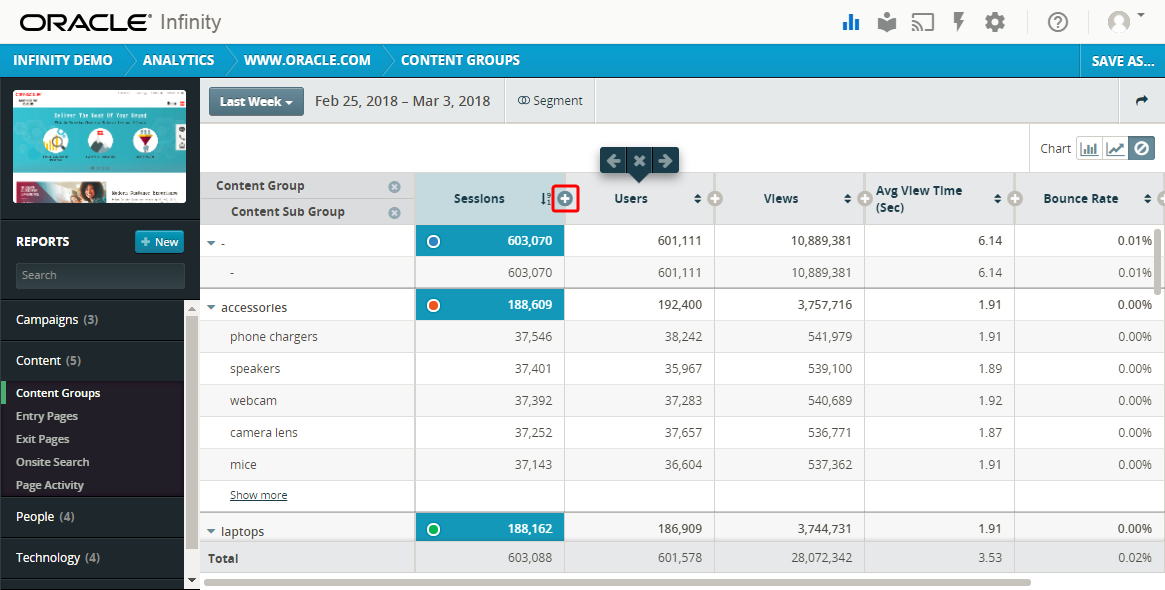Remove the Content Sub Group dimension
The image size is (1165, 590).
[x=395, y=213]
